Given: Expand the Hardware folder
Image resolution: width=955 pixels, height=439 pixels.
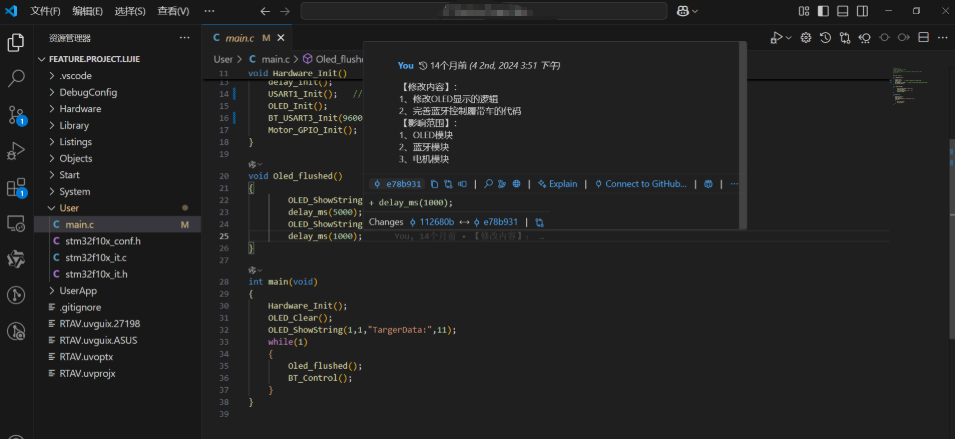Looking at the screenshot, I should (x=117, y=109).
